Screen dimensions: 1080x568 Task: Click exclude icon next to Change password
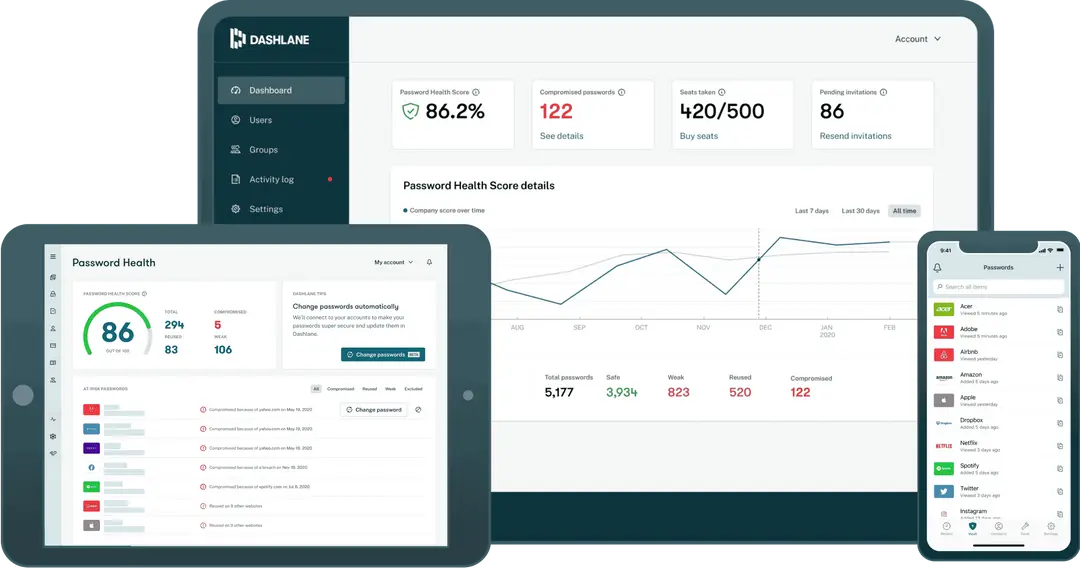[x=418, y=410]
